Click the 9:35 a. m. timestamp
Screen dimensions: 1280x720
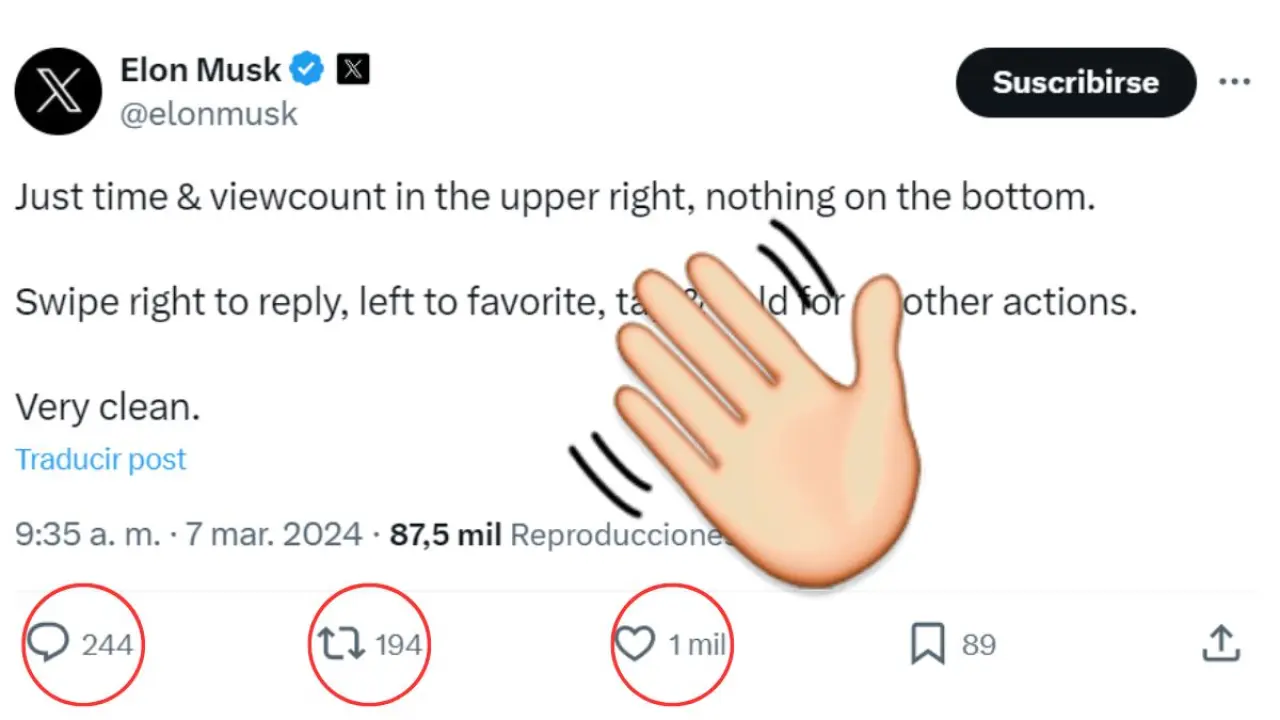tap(87, 535)
